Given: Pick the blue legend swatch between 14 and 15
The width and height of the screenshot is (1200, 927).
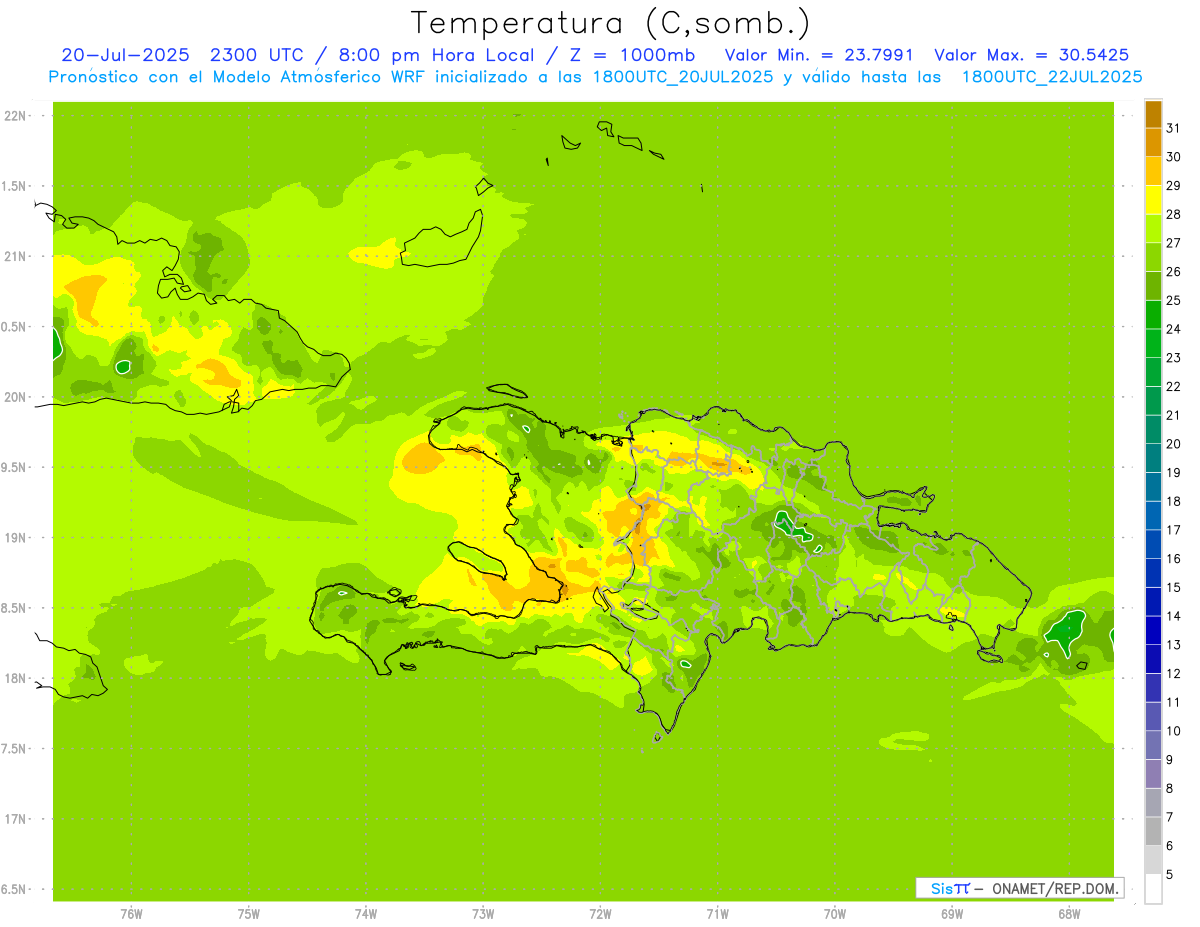Looking at the screenshot, I should [1153, 602].
